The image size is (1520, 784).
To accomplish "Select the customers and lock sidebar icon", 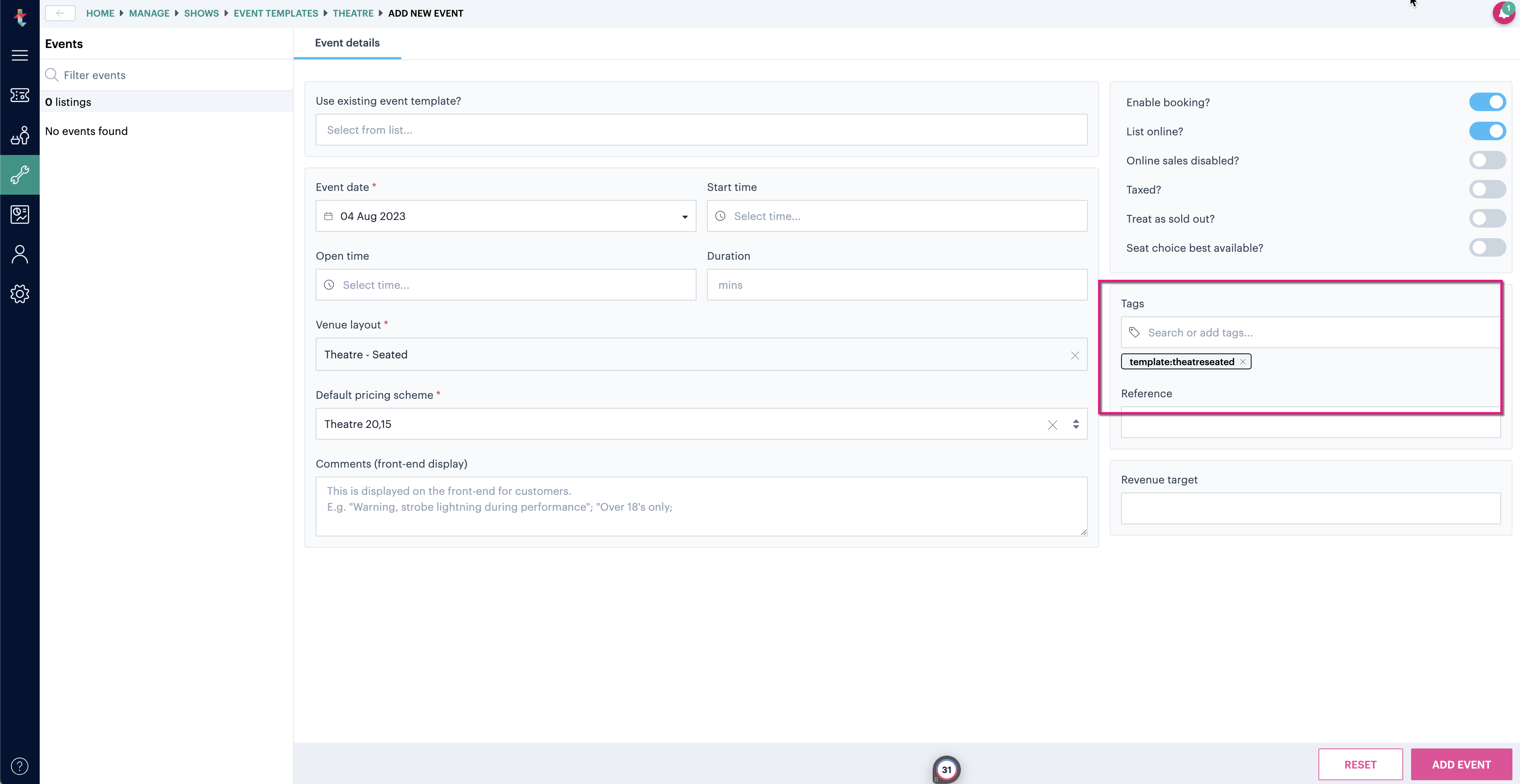I will coord(19,135).
